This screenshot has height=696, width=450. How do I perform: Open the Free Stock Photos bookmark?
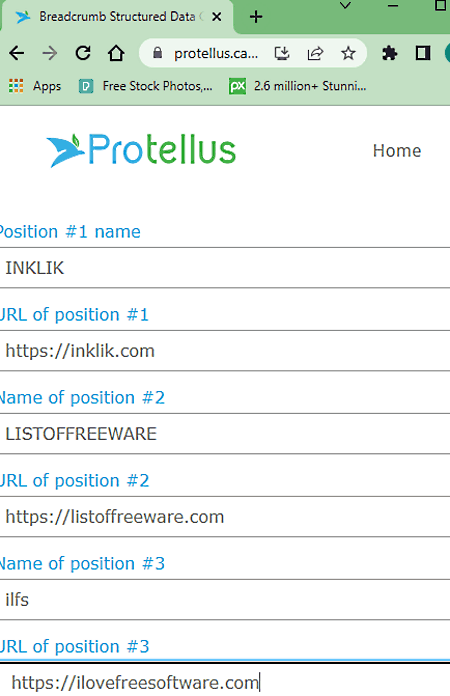(x=146, y=86)
